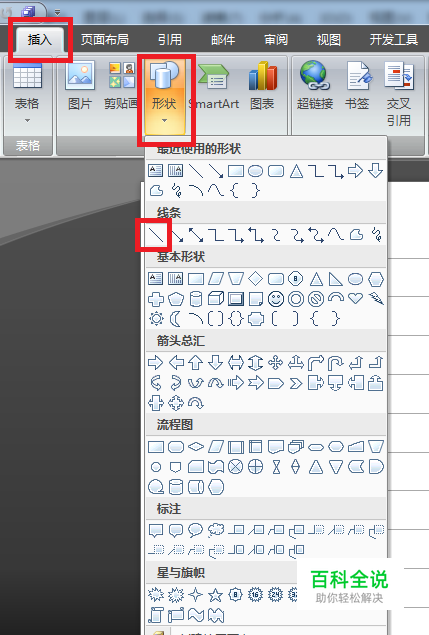Choose the sun shape

156,319
